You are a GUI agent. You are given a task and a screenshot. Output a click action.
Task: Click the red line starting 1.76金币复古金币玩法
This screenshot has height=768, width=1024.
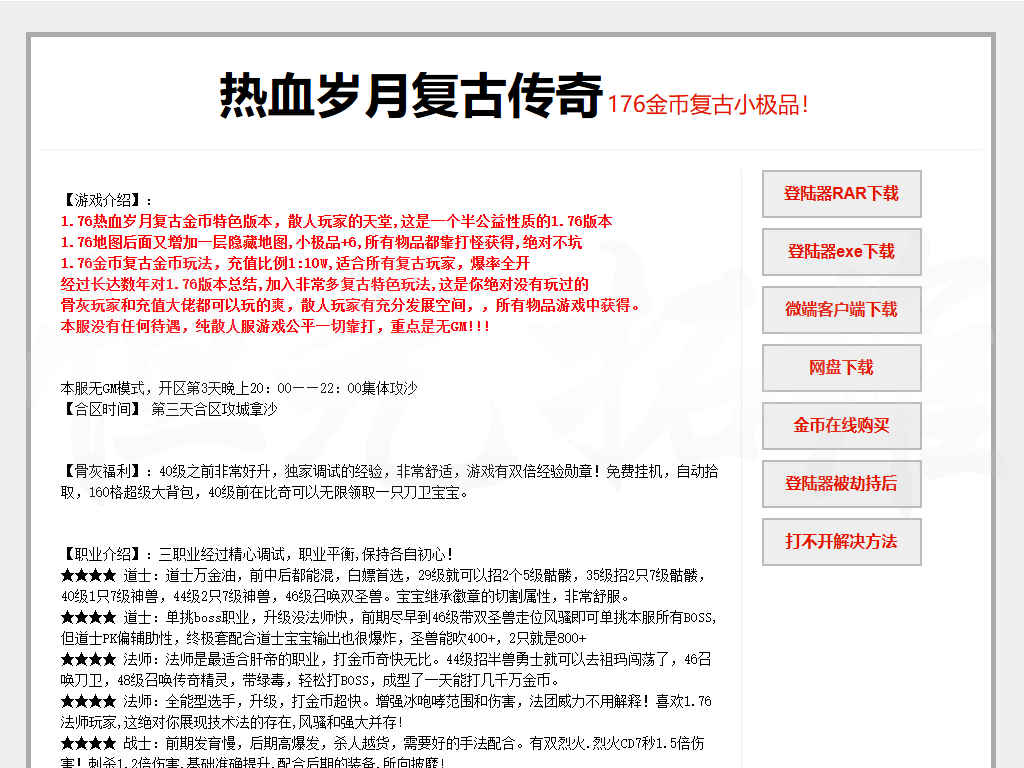[x=295, y=263]
